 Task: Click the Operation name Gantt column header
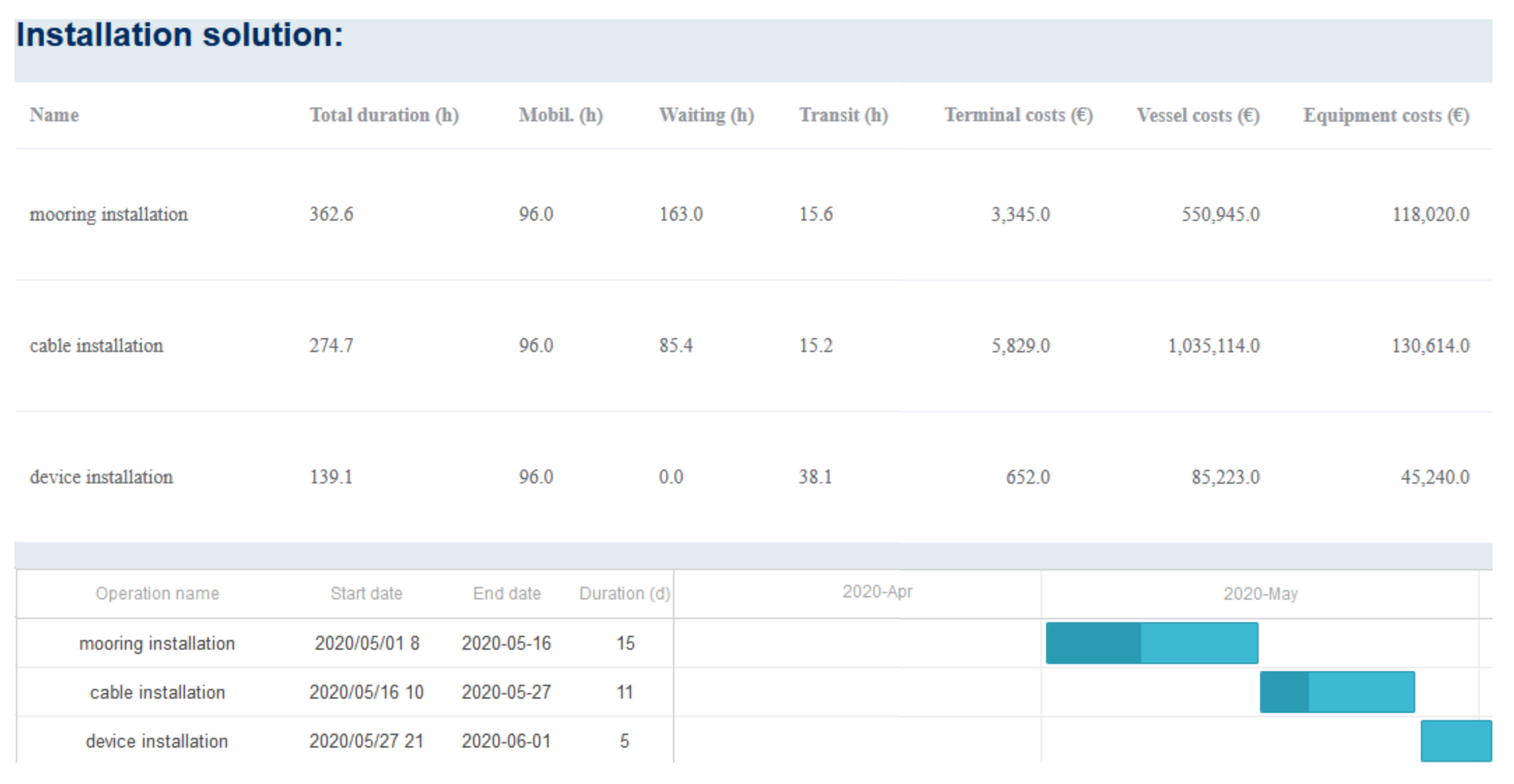coord(157,594)
